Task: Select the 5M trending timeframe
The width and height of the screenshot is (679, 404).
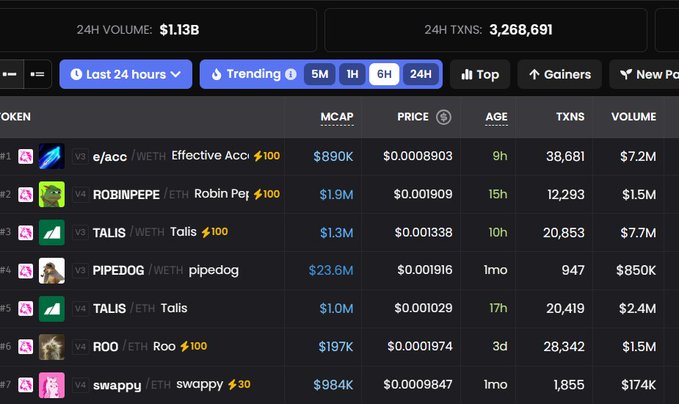Action: pyautogui.click(x=320, y=74)
